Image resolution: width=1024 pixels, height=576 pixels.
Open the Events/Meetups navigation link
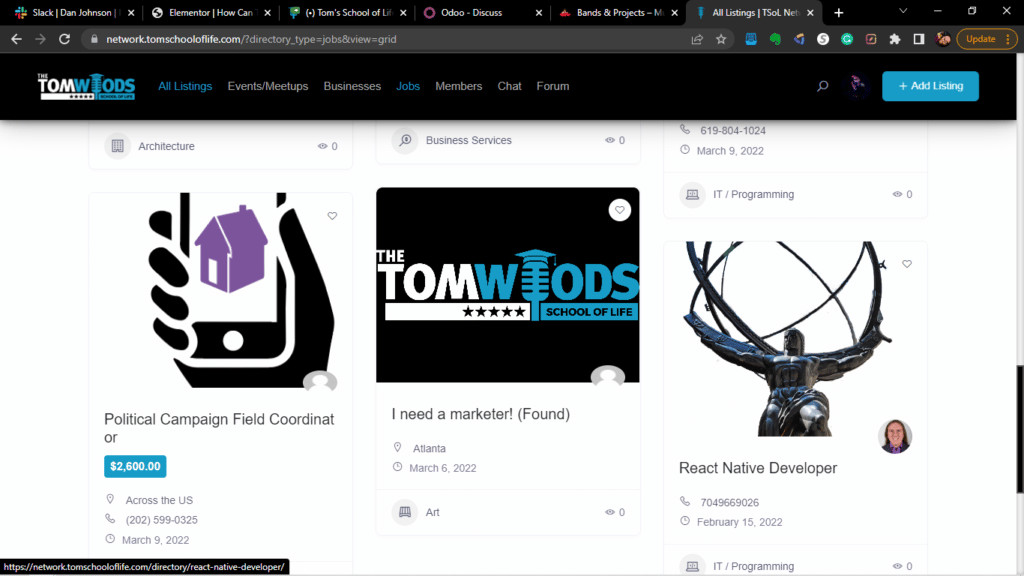coord(268,86)
